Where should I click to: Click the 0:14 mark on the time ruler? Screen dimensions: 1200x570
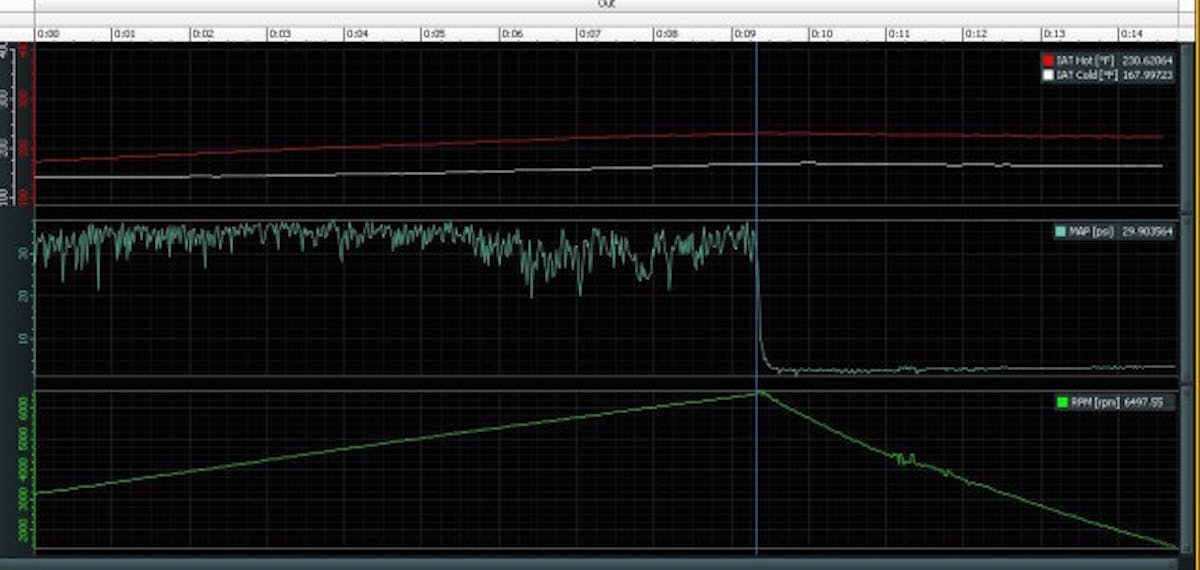point(1130,34)
